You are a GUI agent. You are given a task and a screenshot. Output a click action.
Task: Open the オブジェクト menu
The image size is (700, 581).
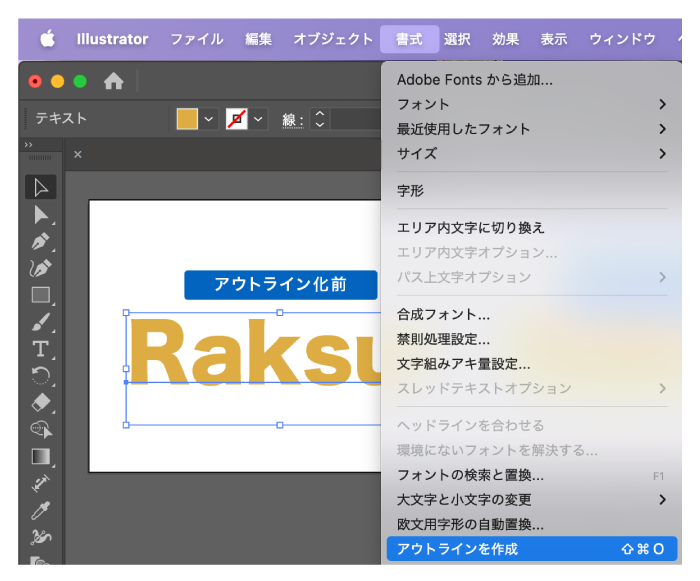(333, 39)
